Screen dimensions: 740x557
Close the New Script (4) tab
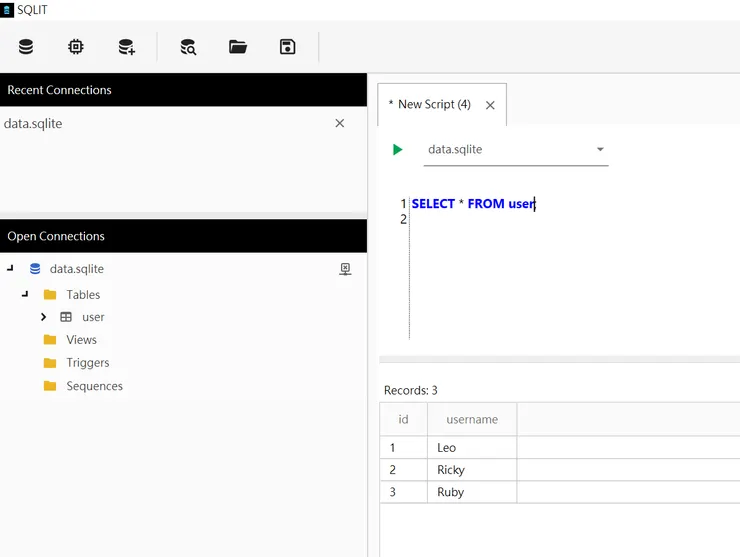point(490,105)
